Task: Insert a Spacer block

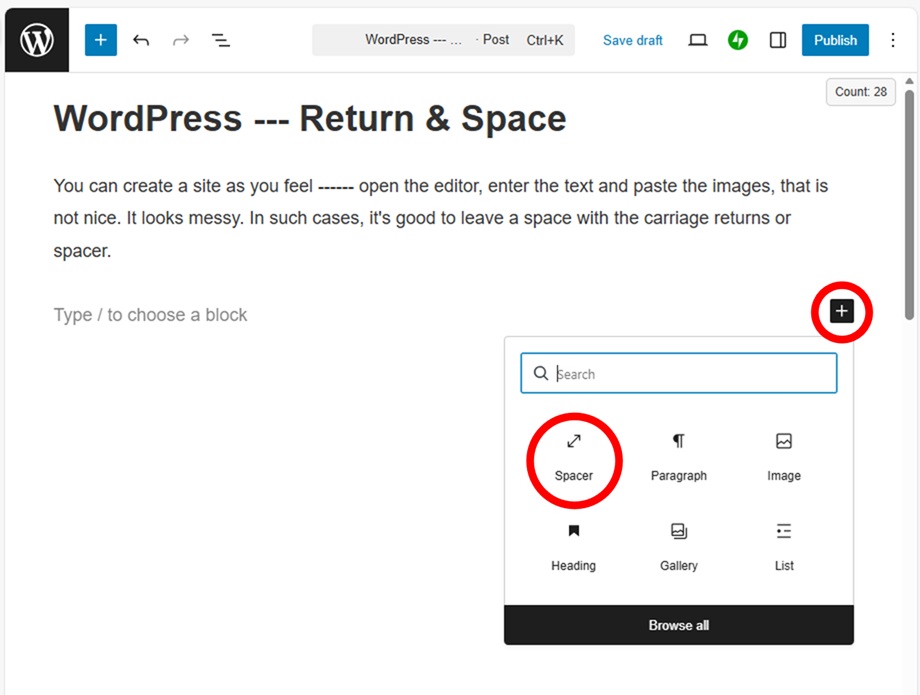Action: point(574,457)
